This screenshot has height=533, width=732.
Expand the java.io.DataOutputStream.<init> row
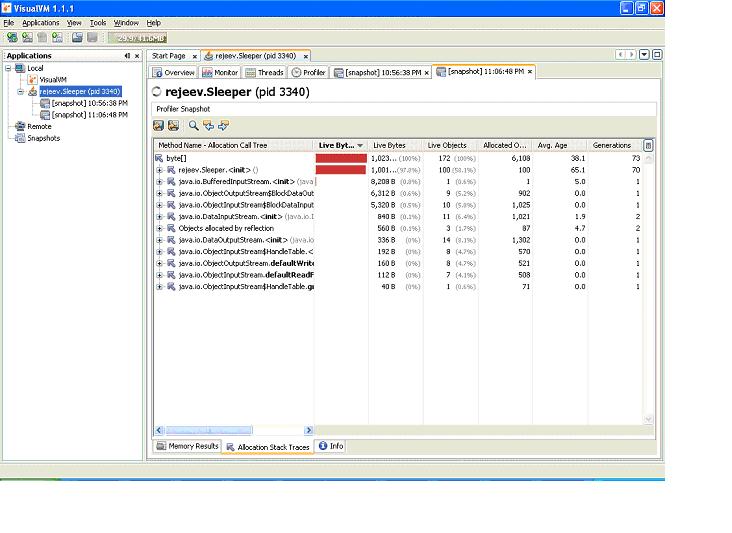pyautogui.click(x=159, y=240)
